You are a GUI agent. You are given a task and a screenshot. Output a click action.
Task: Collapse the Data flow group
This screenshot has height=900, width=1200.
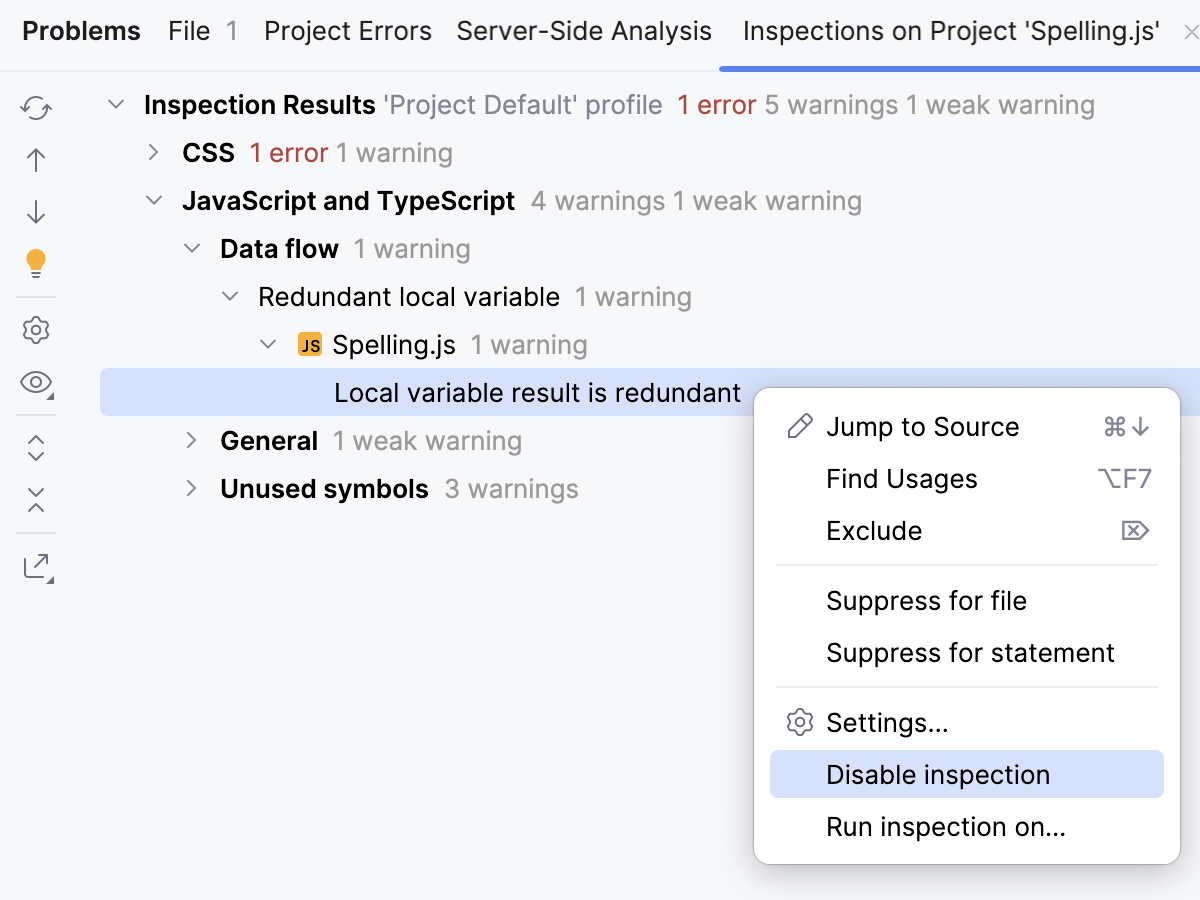[x=191, y=248]
